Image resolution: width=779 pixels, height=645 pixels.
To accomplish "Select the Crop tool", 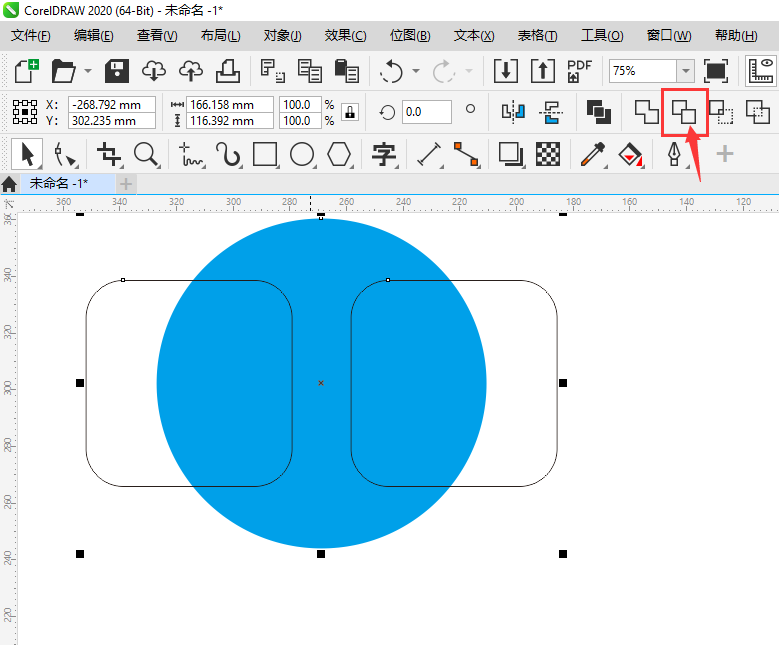I will (x=108, y=155).
